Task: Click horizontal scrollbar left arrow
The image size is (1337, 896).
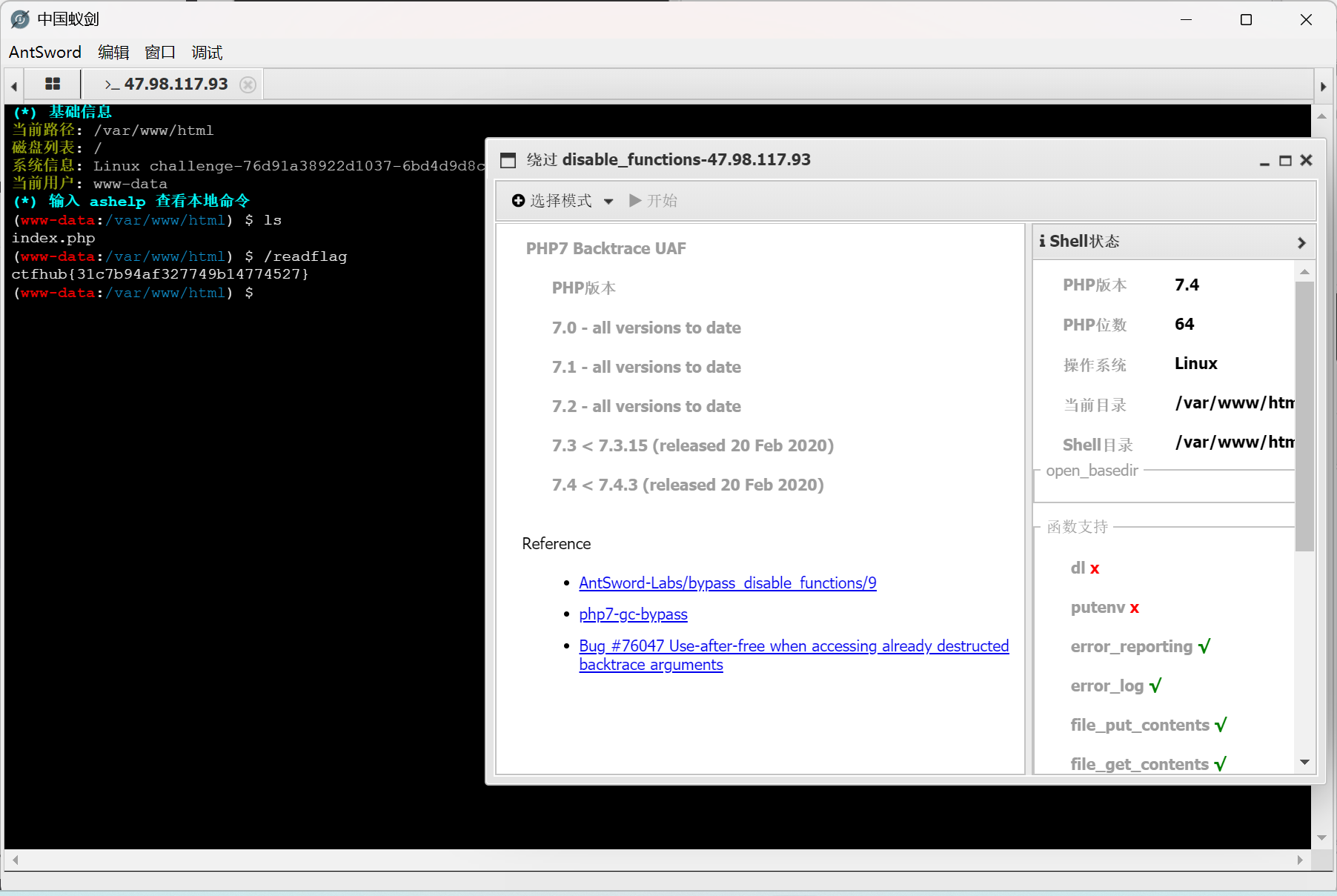Action: [x=15, y=860]
